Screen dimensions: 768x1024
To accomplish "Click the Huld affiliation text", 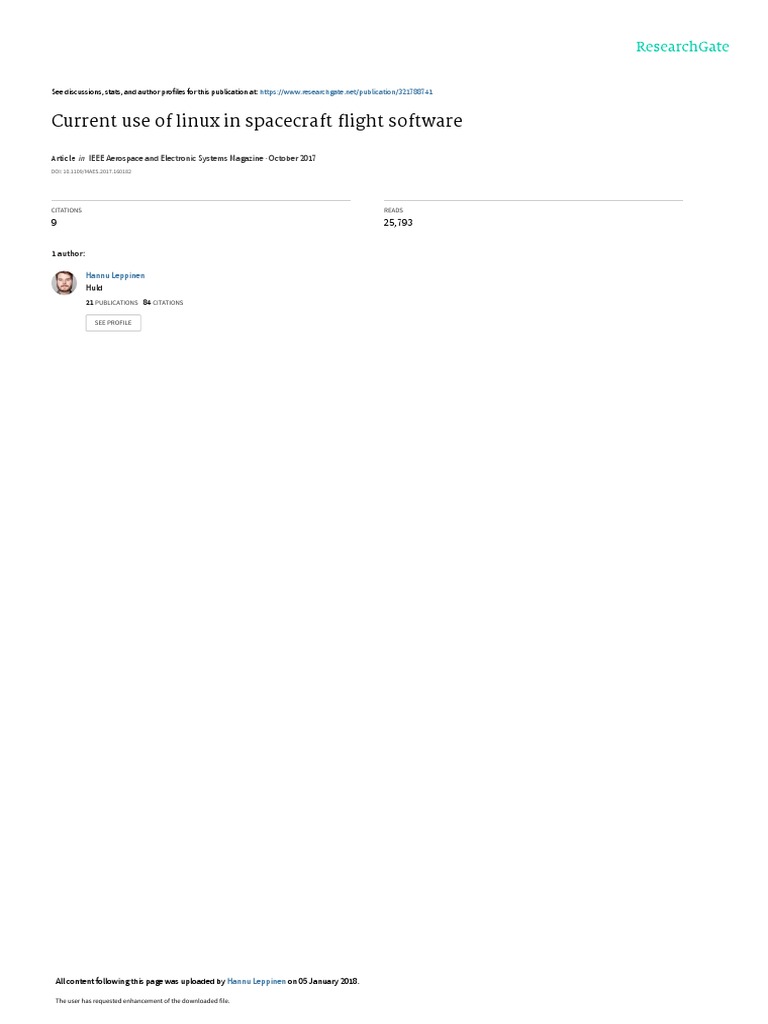I will pos(94,287).
